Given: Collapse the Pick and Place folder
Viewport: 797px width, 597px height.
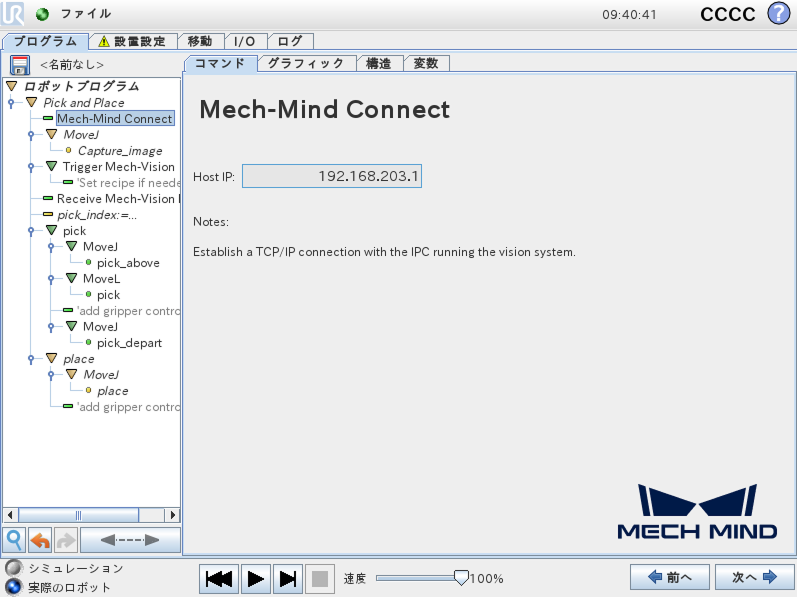Looking at the screenshot, I should (32, 102).
